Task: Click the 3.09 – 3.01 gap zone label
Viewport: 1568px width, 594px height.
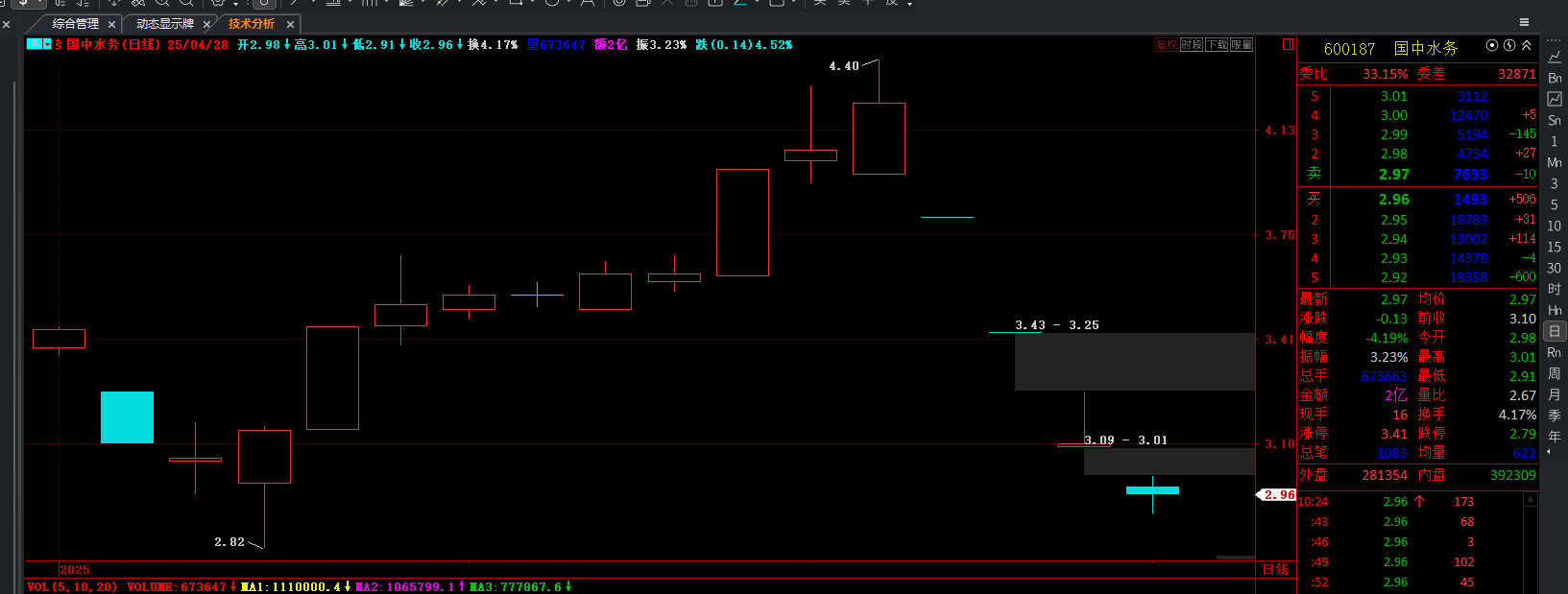Action: [x=1126, y=440]
